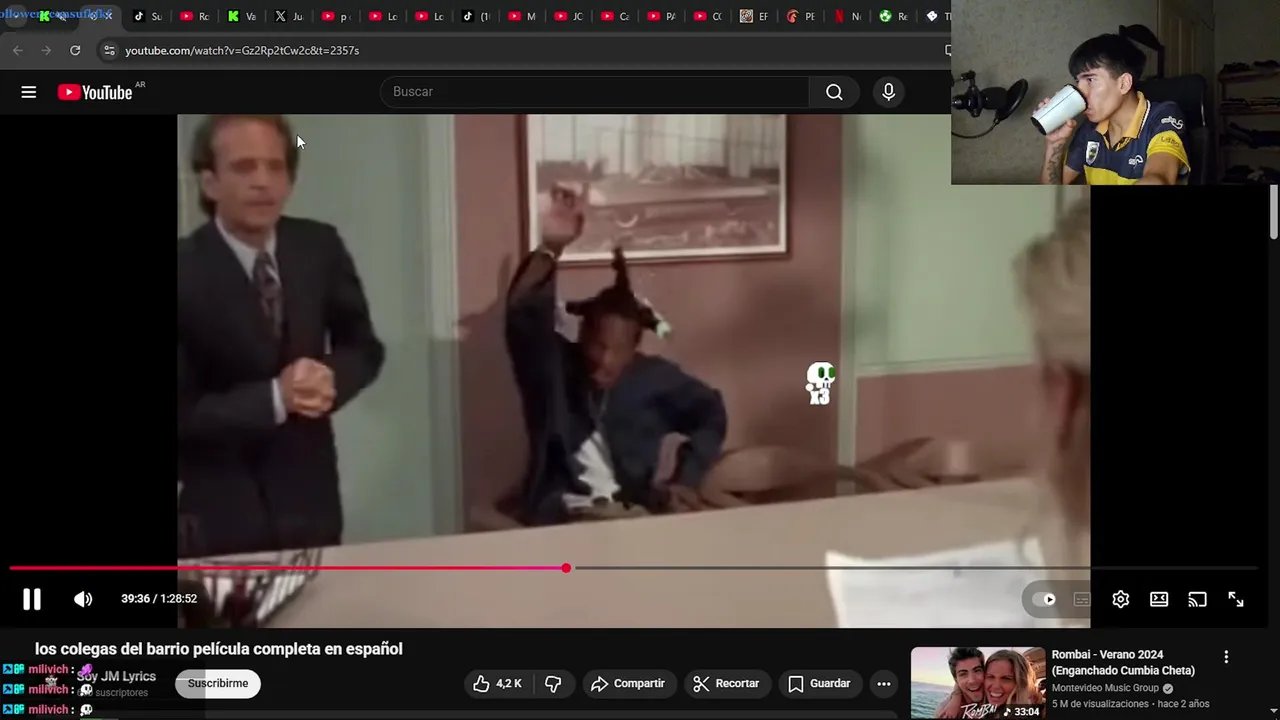Switch to the Netflix 'Ne' tab
The height and width of the screenshot is (720, 1280).
846,16
